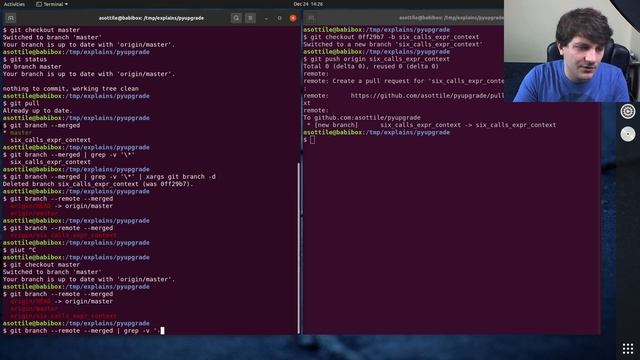Click 'Deleted branch six_calls_expr_context' line
The image size is (640, 360).
coord(98,184)
